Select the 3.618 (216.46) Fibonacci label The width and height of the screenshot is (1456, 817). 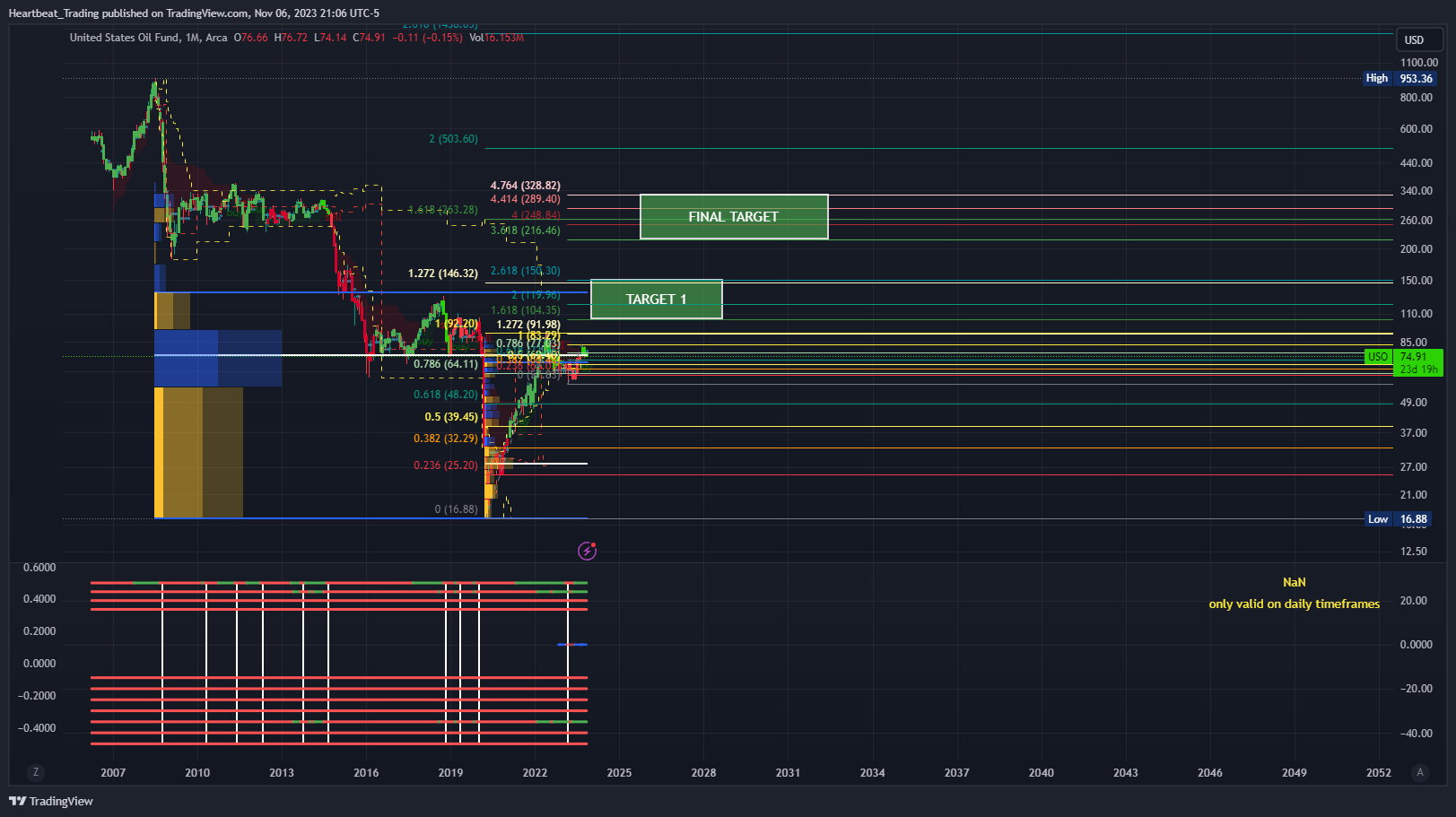[525, 230]
